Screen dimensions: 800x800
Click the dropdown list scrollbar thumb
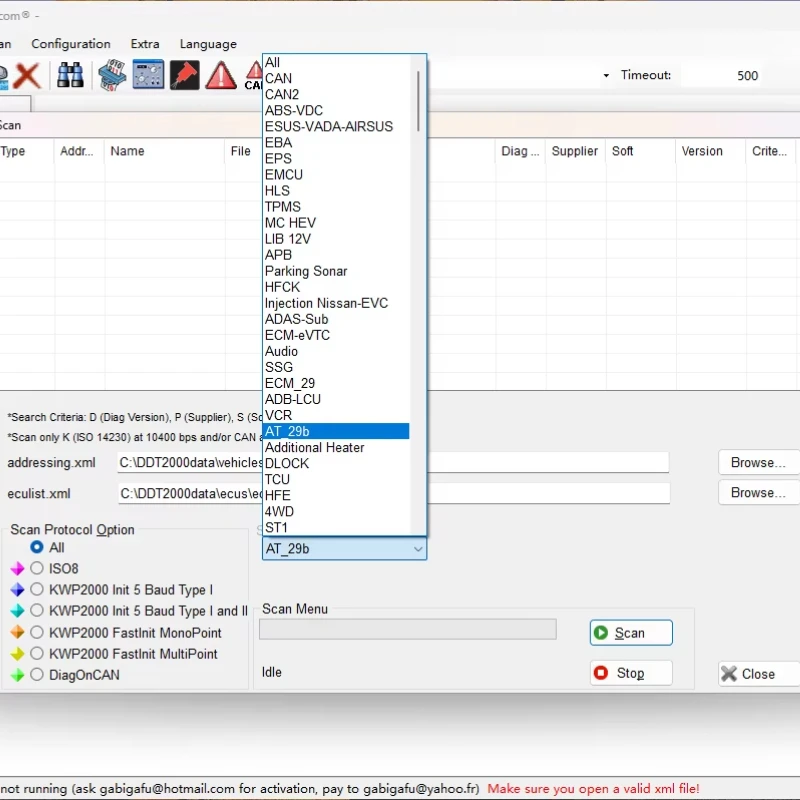coord(418,101)
